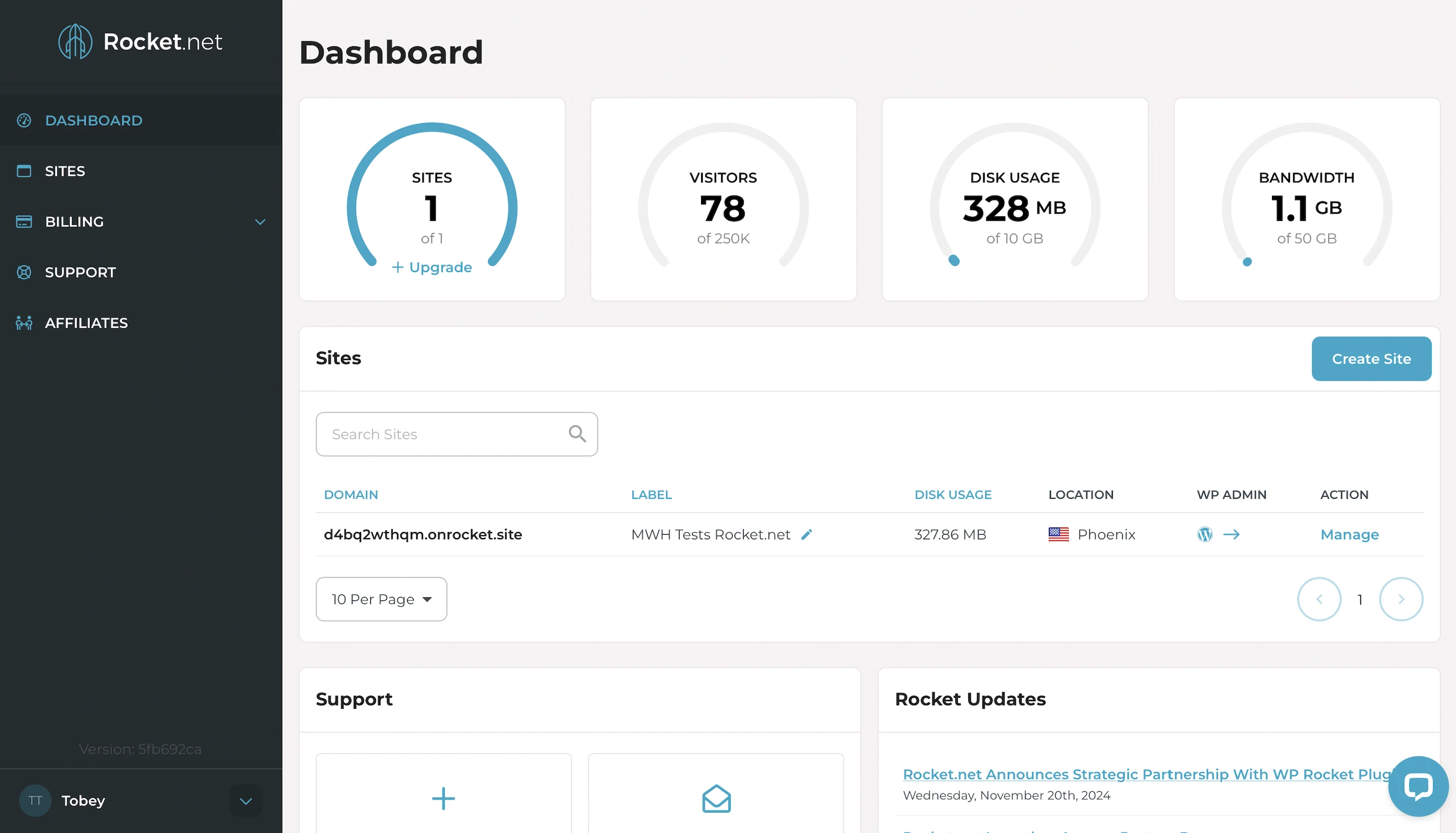Open the live chat bubble
The width and height of the screenshot is (1456, 833).
[1418, 786]
